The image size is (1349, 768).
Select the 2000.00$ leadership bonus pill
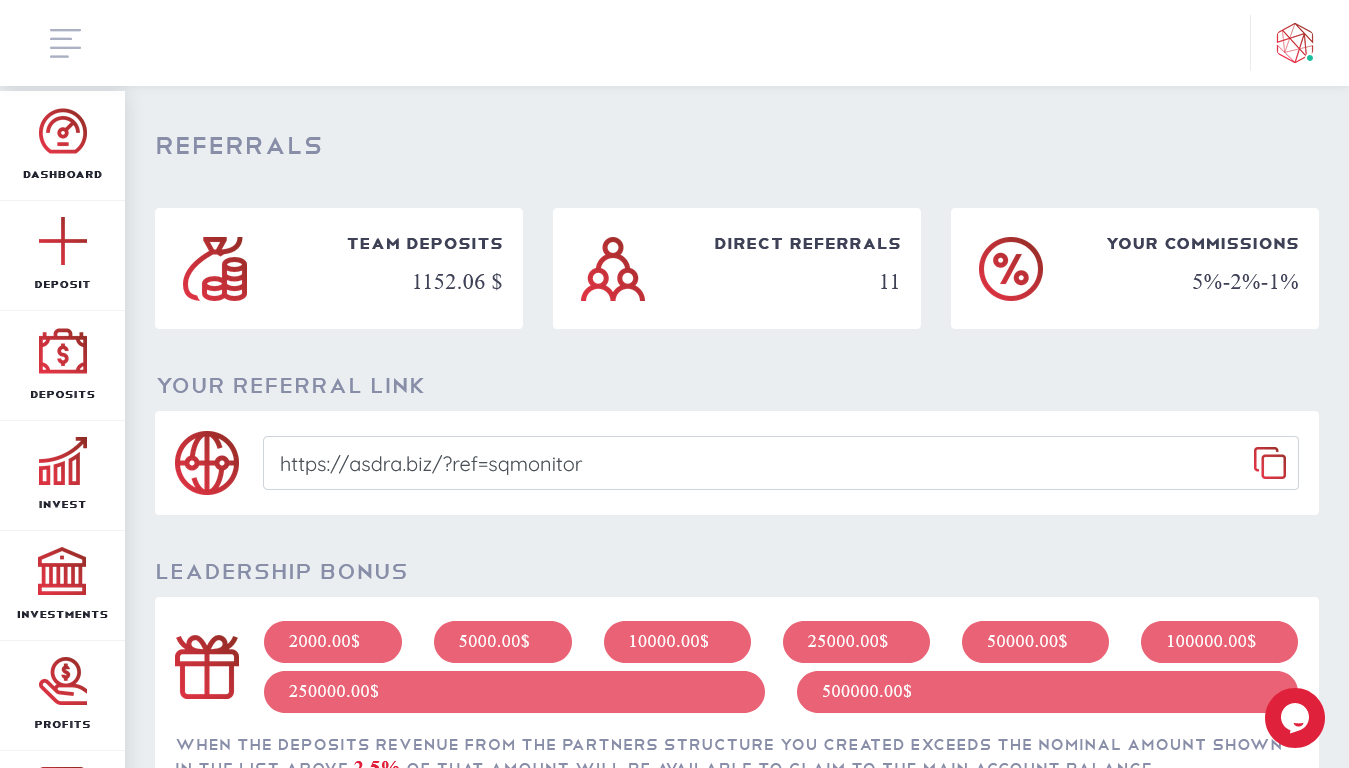333,642
